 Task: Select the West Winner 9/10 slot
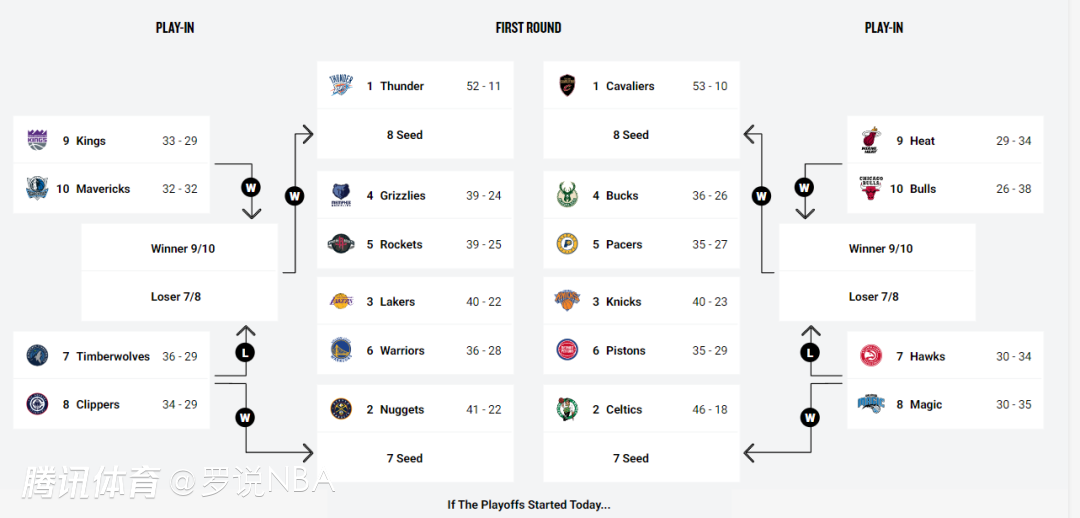182,249
